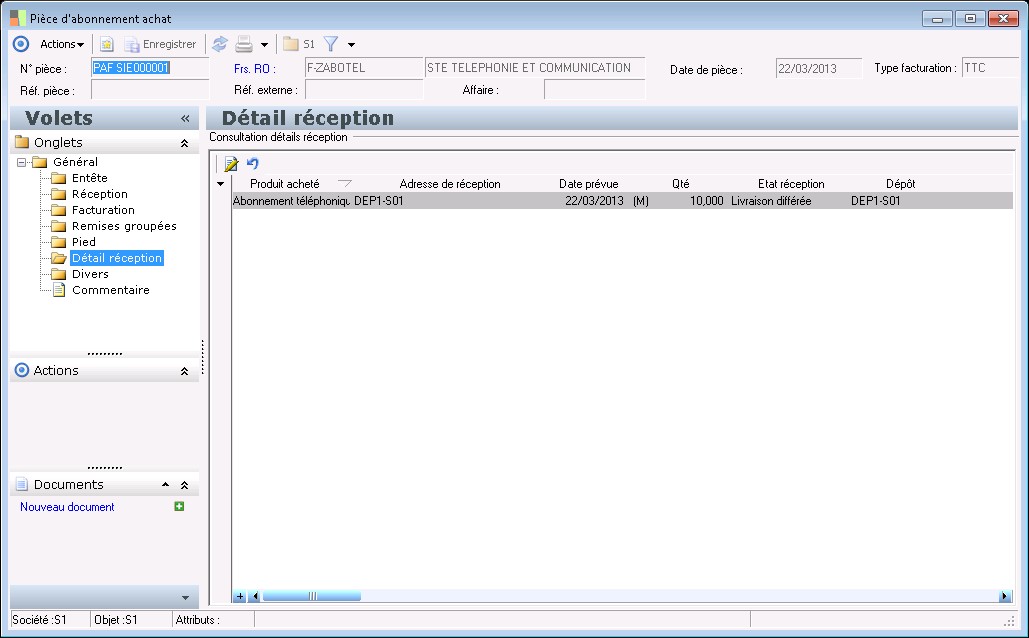
Task: Click the Nouveau document link
Action: pyautogui.click(x=67, y=507)
